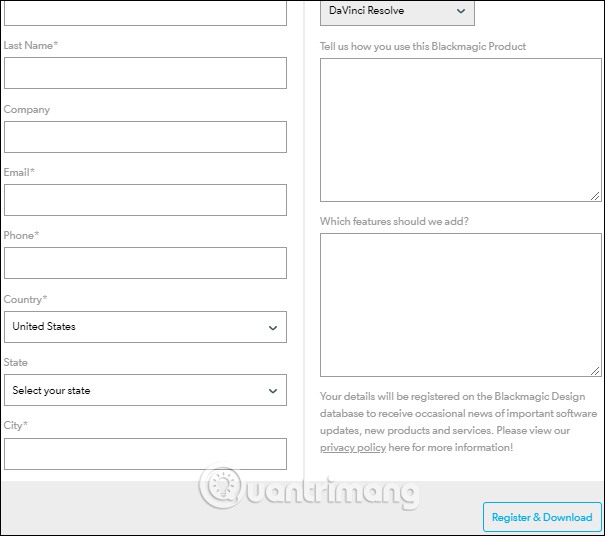Viewport: 605px width, 536px height.
Task: Click into the Company input box
Action: coord(145,137)
